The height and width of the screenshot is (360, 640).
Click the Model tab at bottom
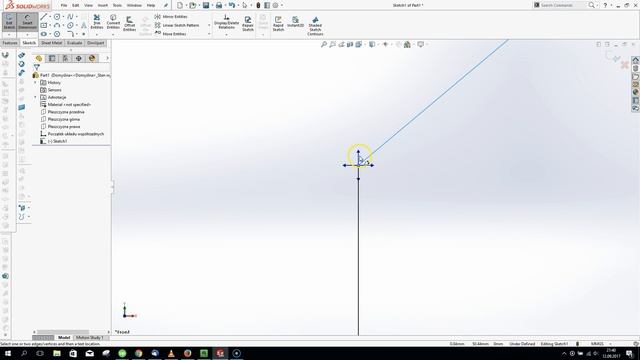click(x=64, y=338)
